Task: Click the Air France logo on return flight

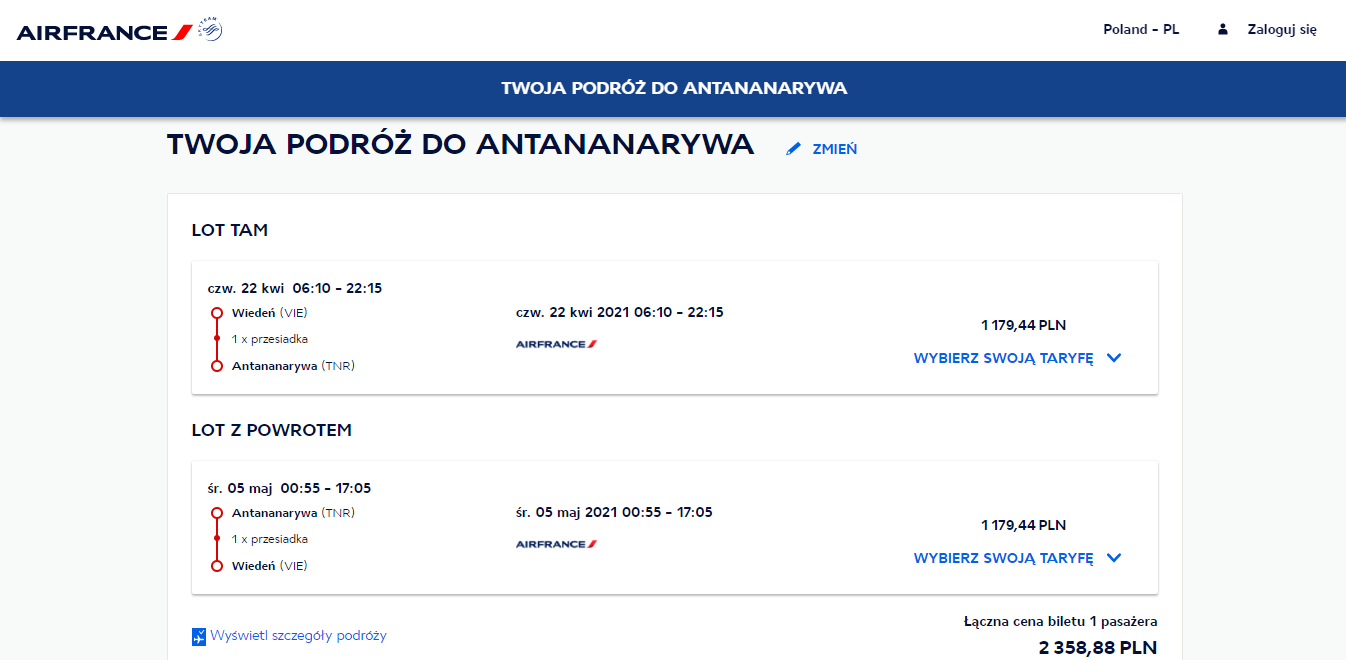Action: click(x=556, y=544)
